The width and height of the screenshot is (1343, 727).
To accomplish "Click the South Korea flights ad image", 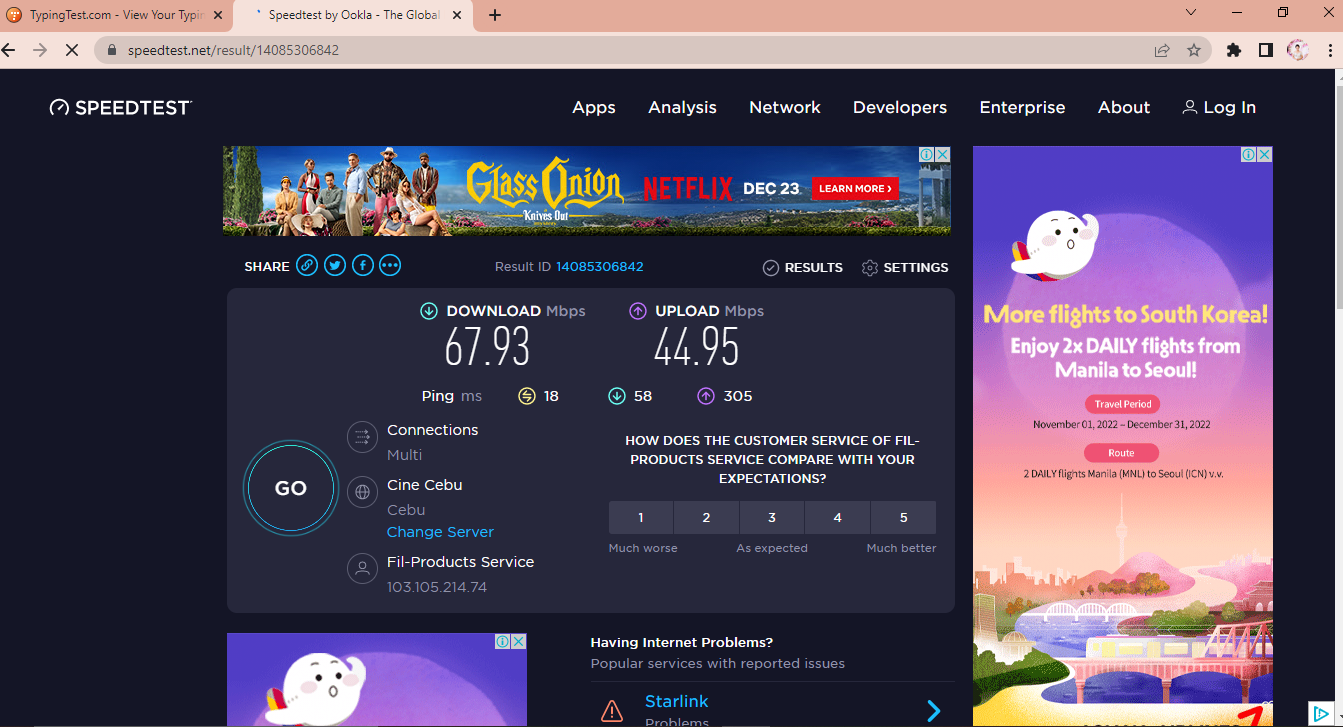I will pos(1123,436).
